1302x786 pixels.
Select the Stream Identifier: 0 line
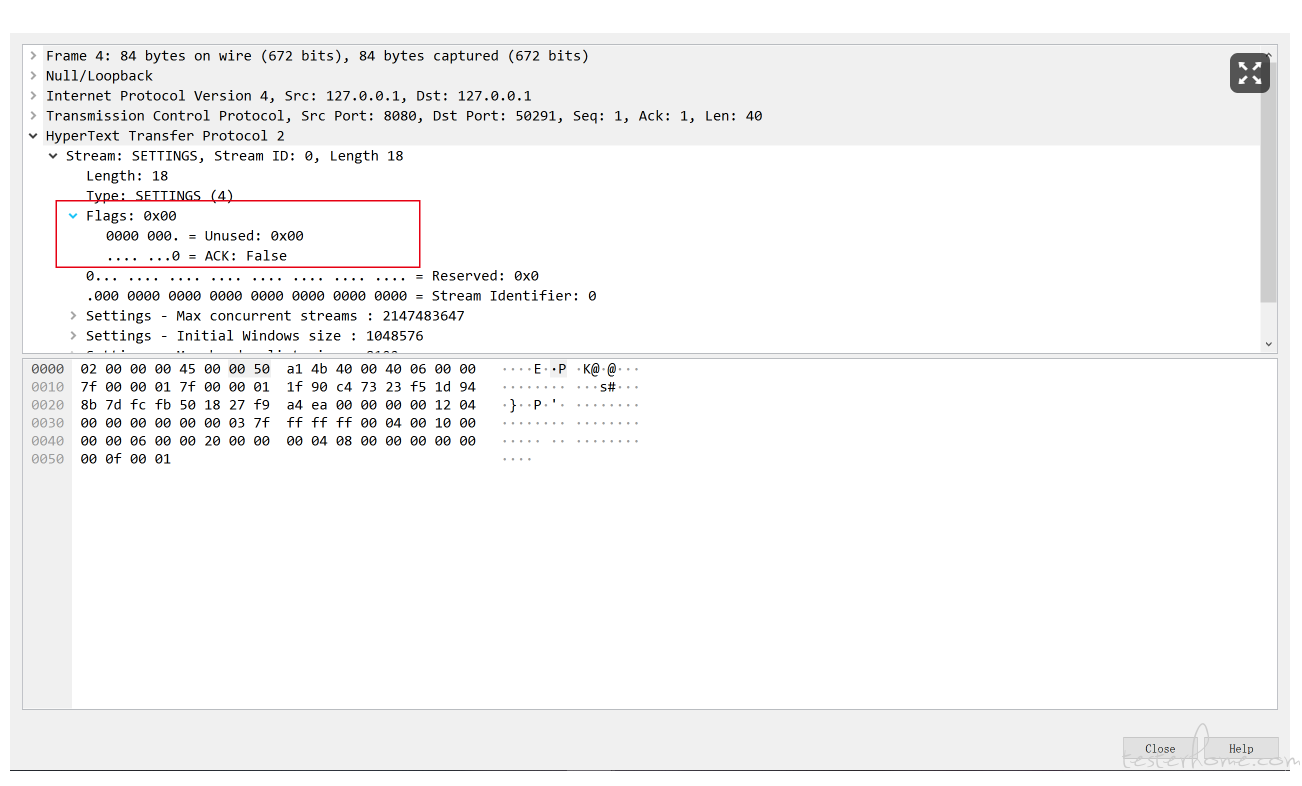(x=340, y=296)
